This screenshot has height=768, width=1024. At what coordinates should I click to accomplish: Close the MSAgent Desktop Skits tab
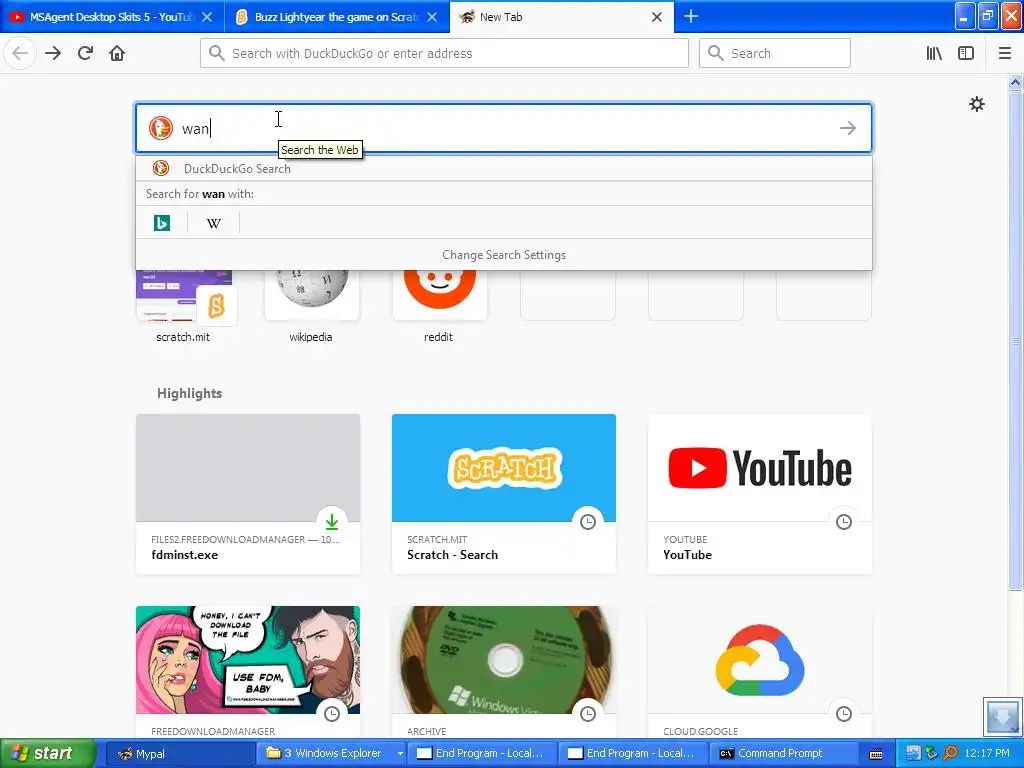click(207, 17)
